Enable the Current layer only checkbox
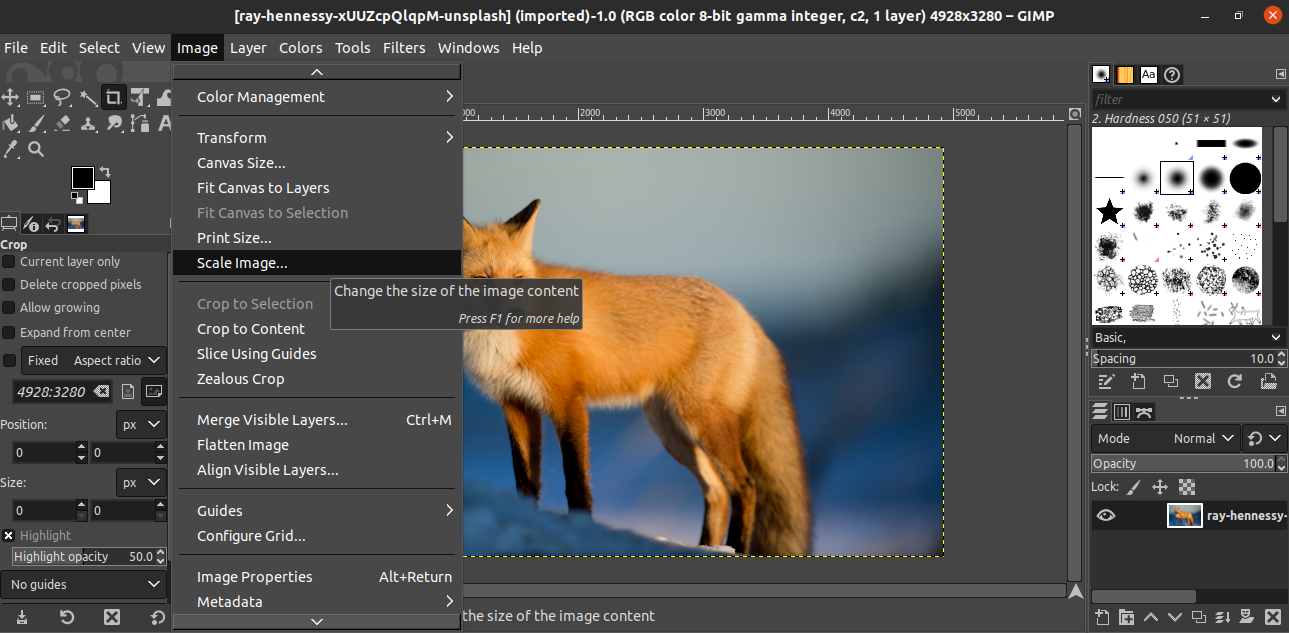Screen dimensions: 1289x633 [9, 262]
